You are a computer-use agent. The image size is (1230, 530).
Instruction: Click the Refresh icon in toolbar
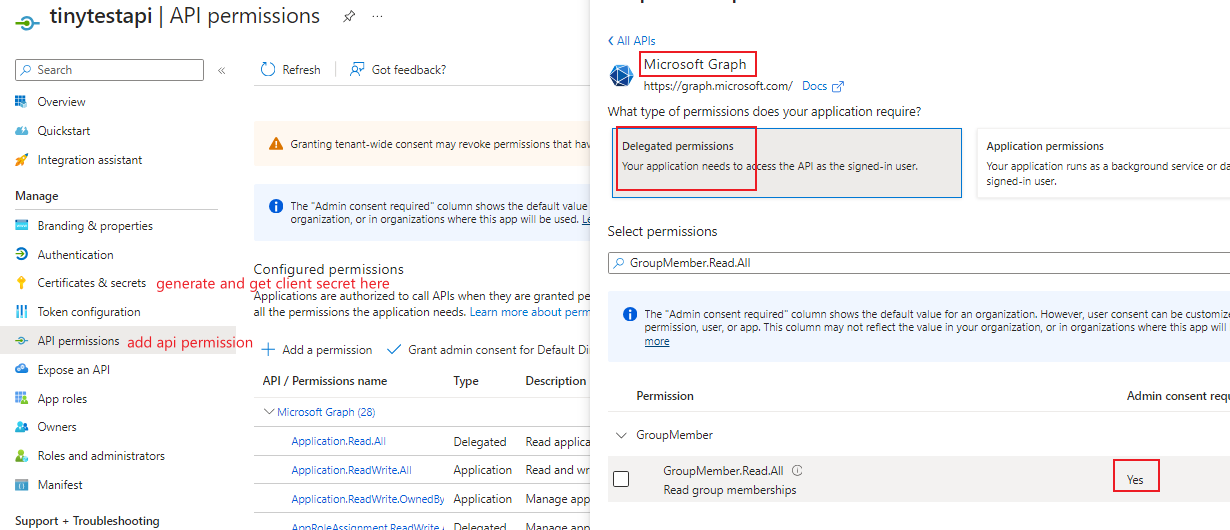268,70
